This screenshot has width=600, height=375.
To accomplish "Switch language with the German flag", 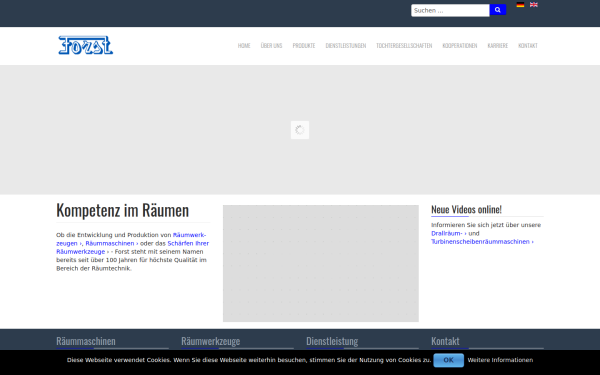I will point(520,5).
